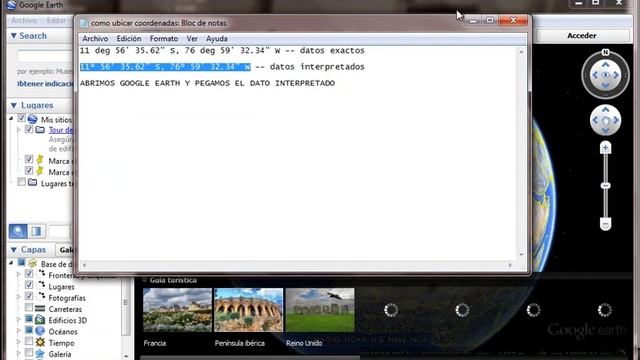Click Notepad horizontal scrollbar right arrow
The width and height of the screenshot is (640, 360).
[x=510, y=265]
